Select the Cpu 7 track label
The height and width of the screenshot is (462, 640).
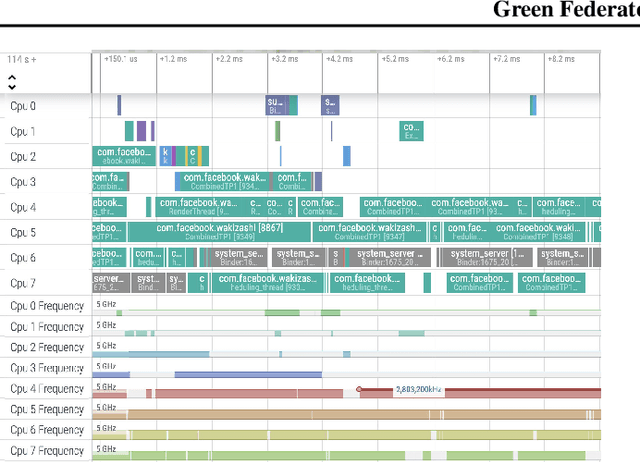[22, 283]
